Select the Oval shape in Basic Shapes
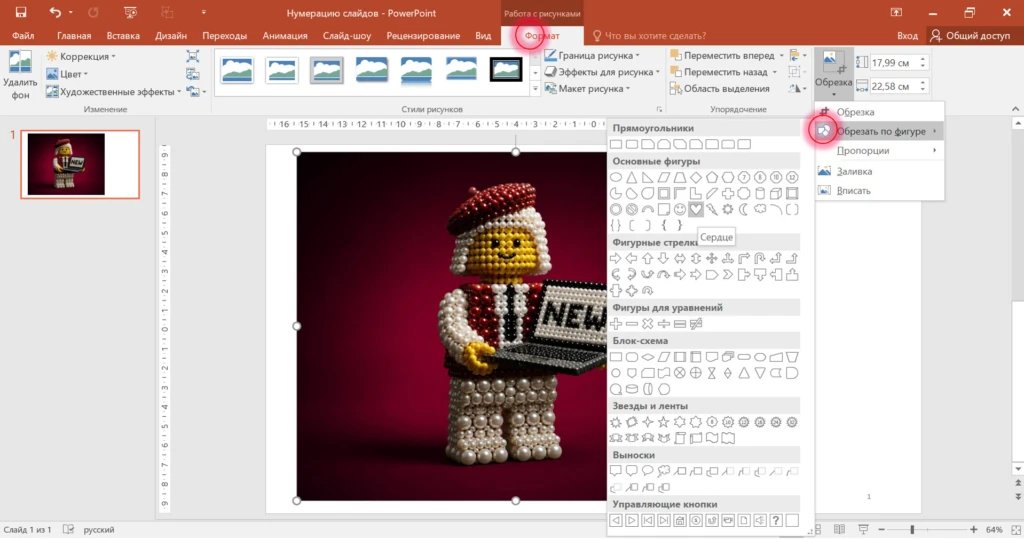1024x539 pixels. tap(616, 177)
